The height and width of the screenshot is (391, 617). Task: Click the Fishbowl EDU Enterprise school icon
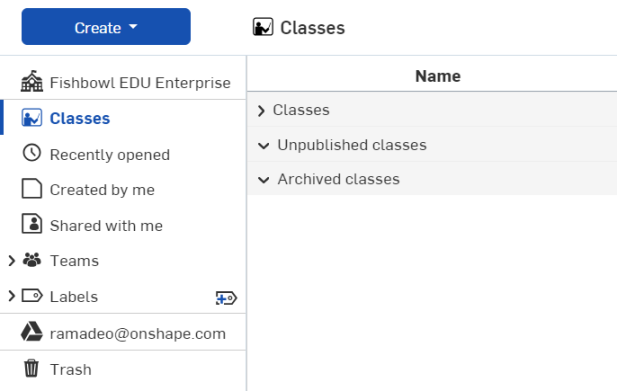pos(32,81)
